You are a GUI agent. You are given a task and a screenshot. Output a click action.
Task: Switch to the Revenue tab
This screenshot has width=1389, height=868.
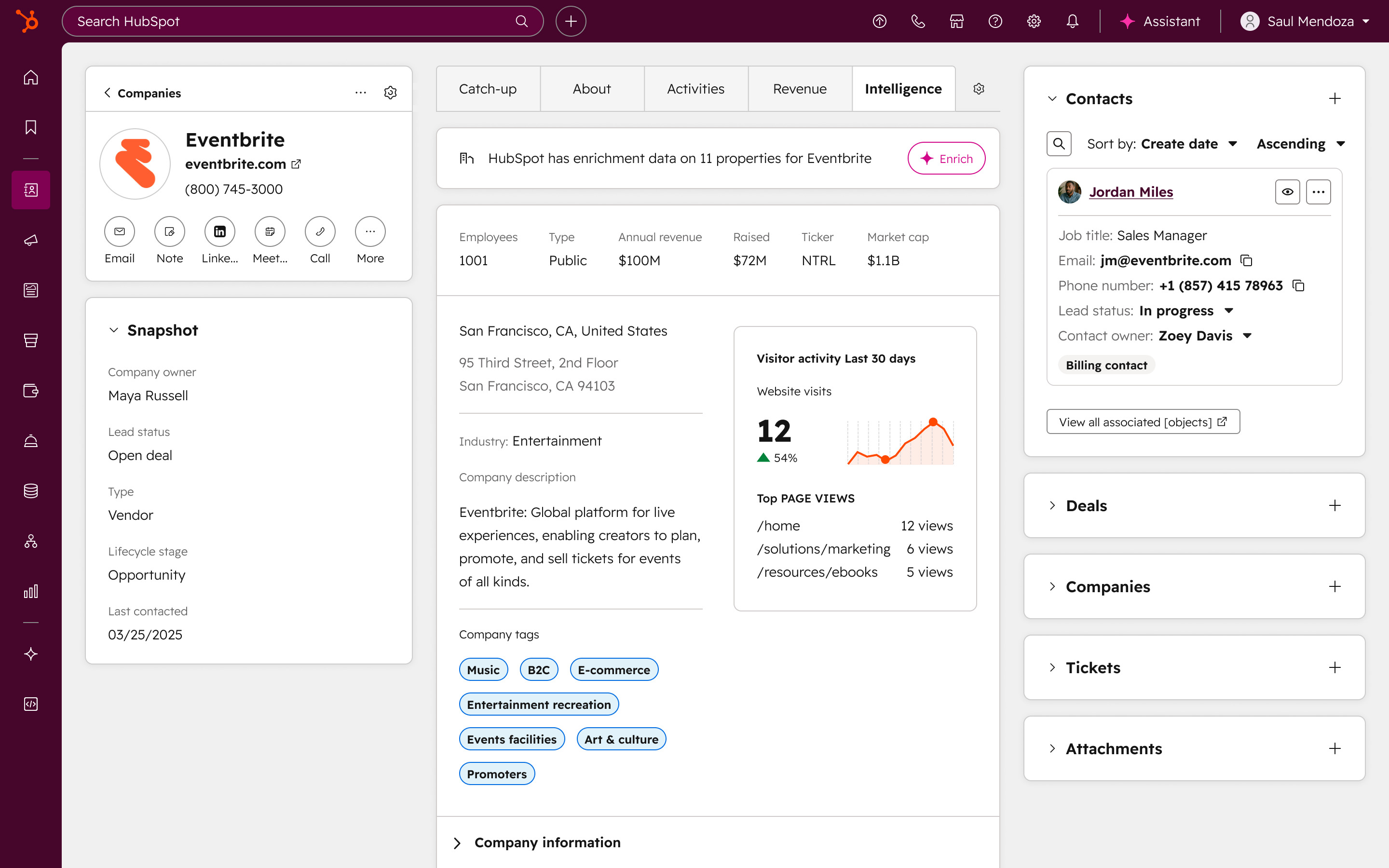point(800,88)
